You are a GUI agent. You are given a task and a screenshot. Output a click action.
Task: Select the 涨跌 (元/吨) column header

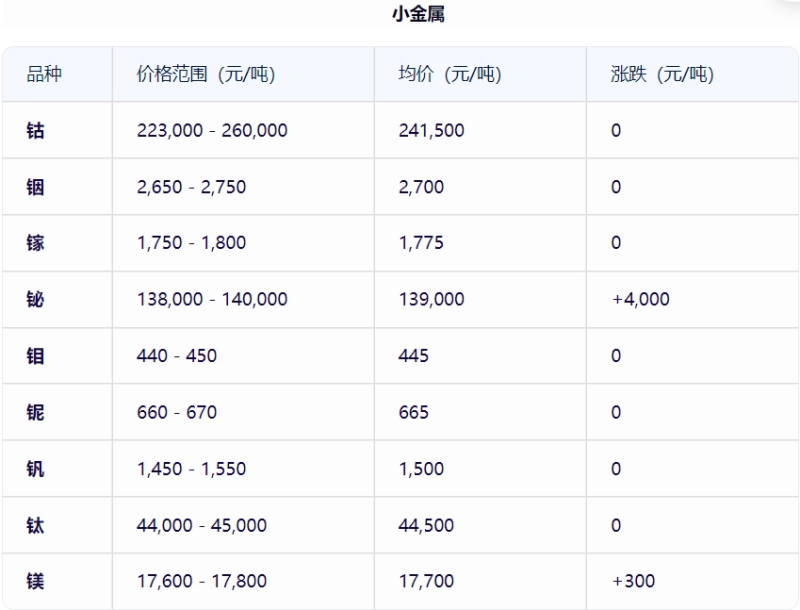click(662, 74)
